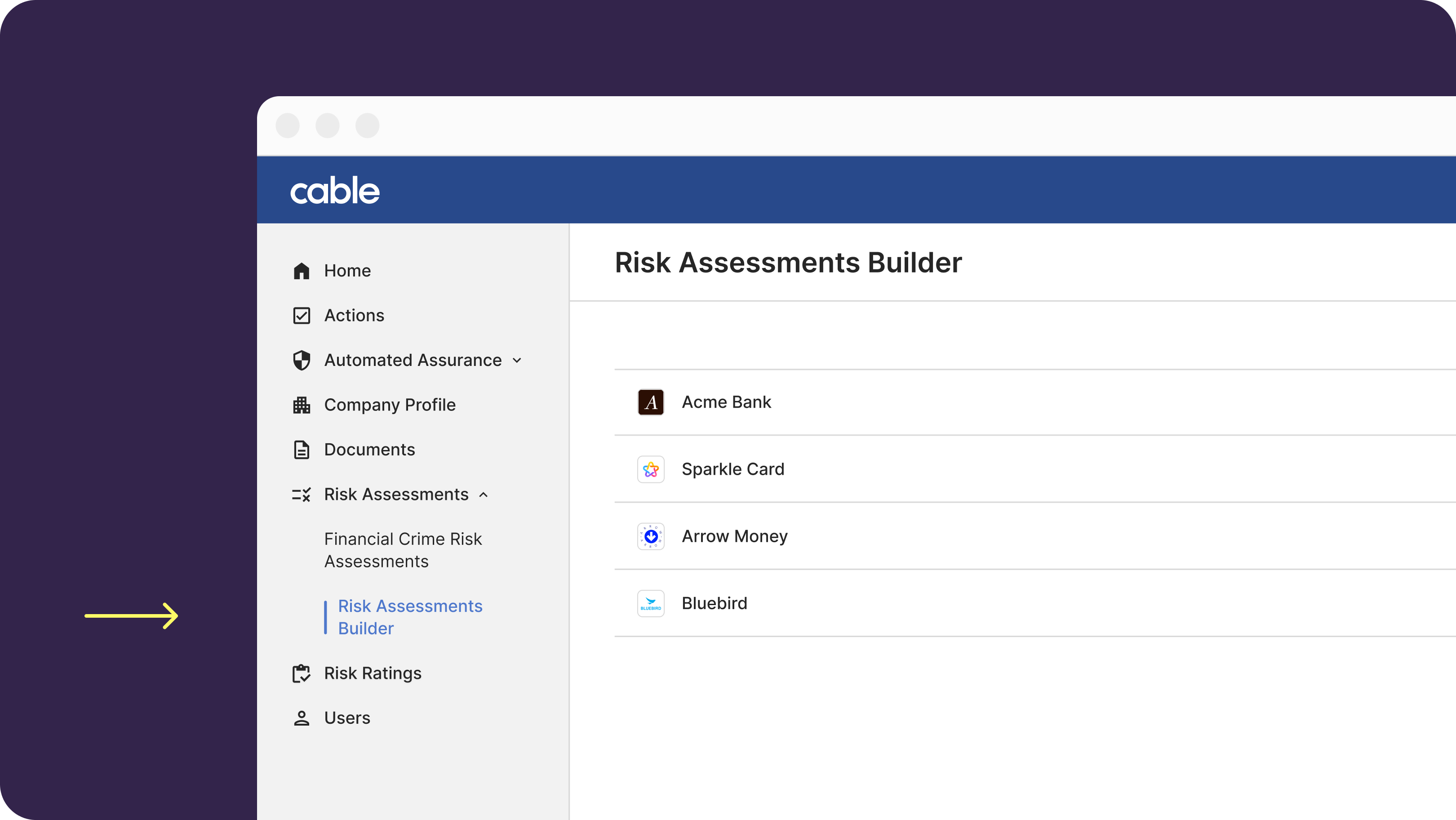
Task: Expand the Automated Assurance chevron
Action: pos(517,360)
